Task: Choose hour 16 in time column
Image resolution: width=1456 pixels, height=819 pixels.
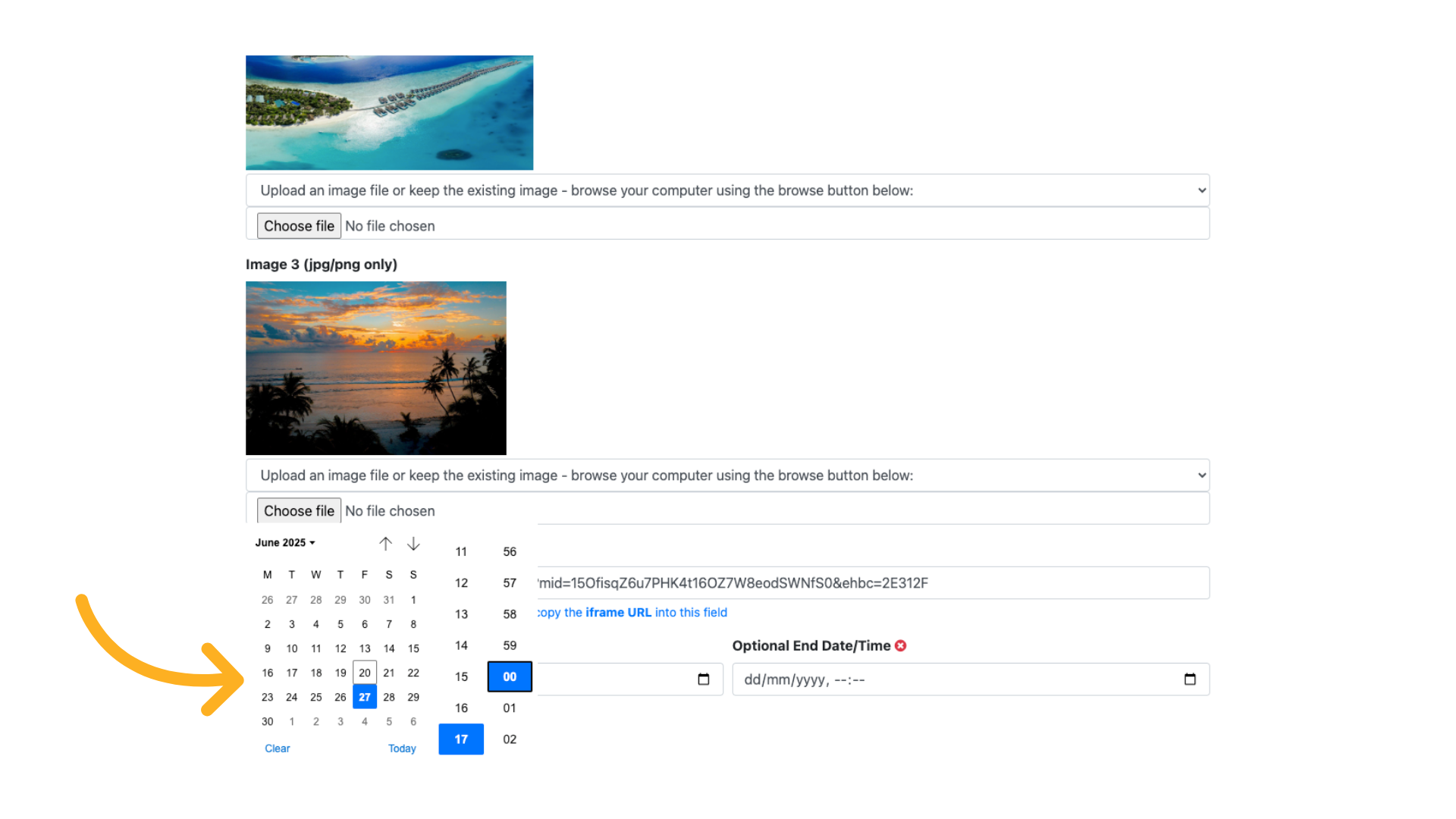Action: coord(461,708)
